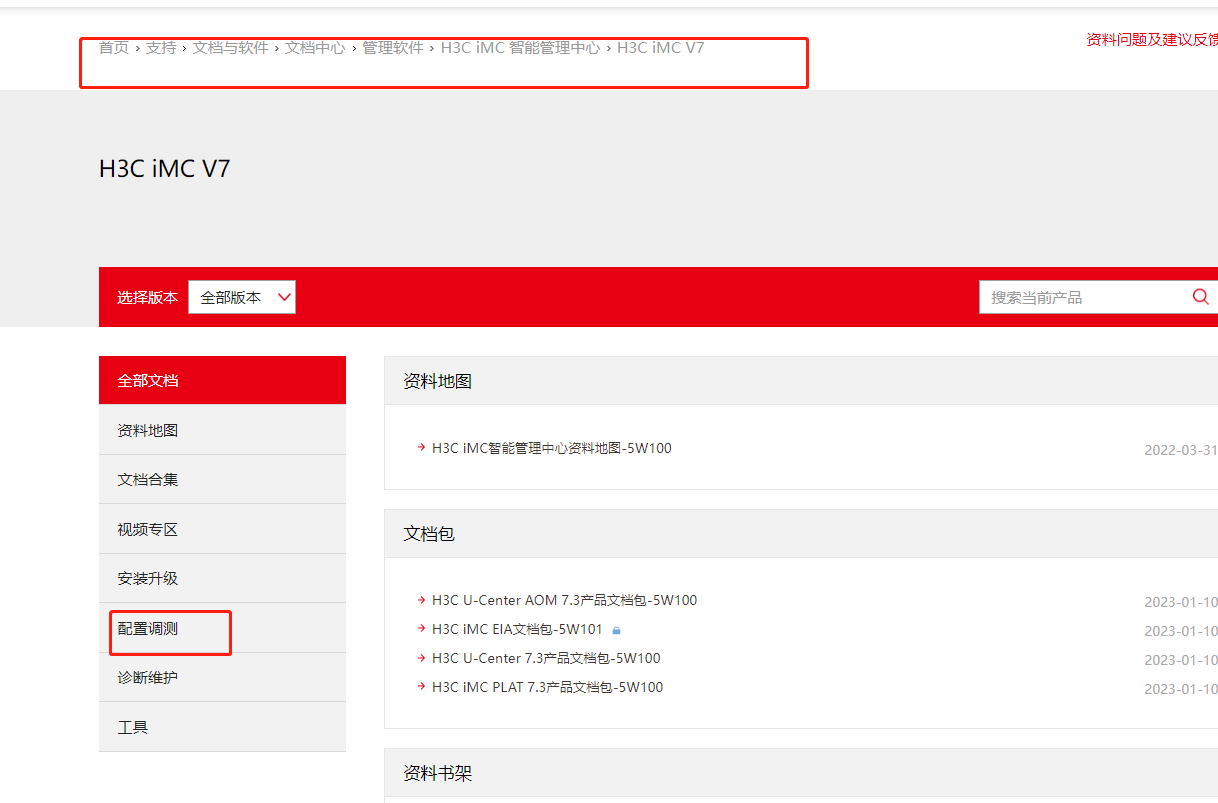Open H3C iMC EIA文档包-5W101

[517, 629]
